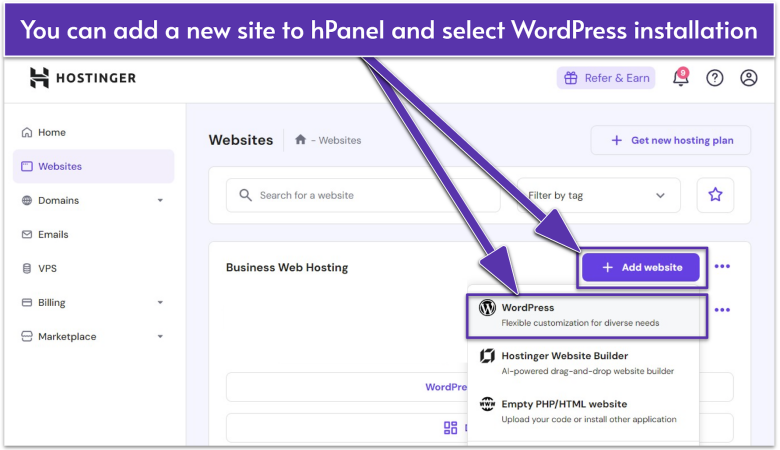Click the www globe icon
Image resolution: width=780 pixels, height=450 pixels.
coord(487,404)
